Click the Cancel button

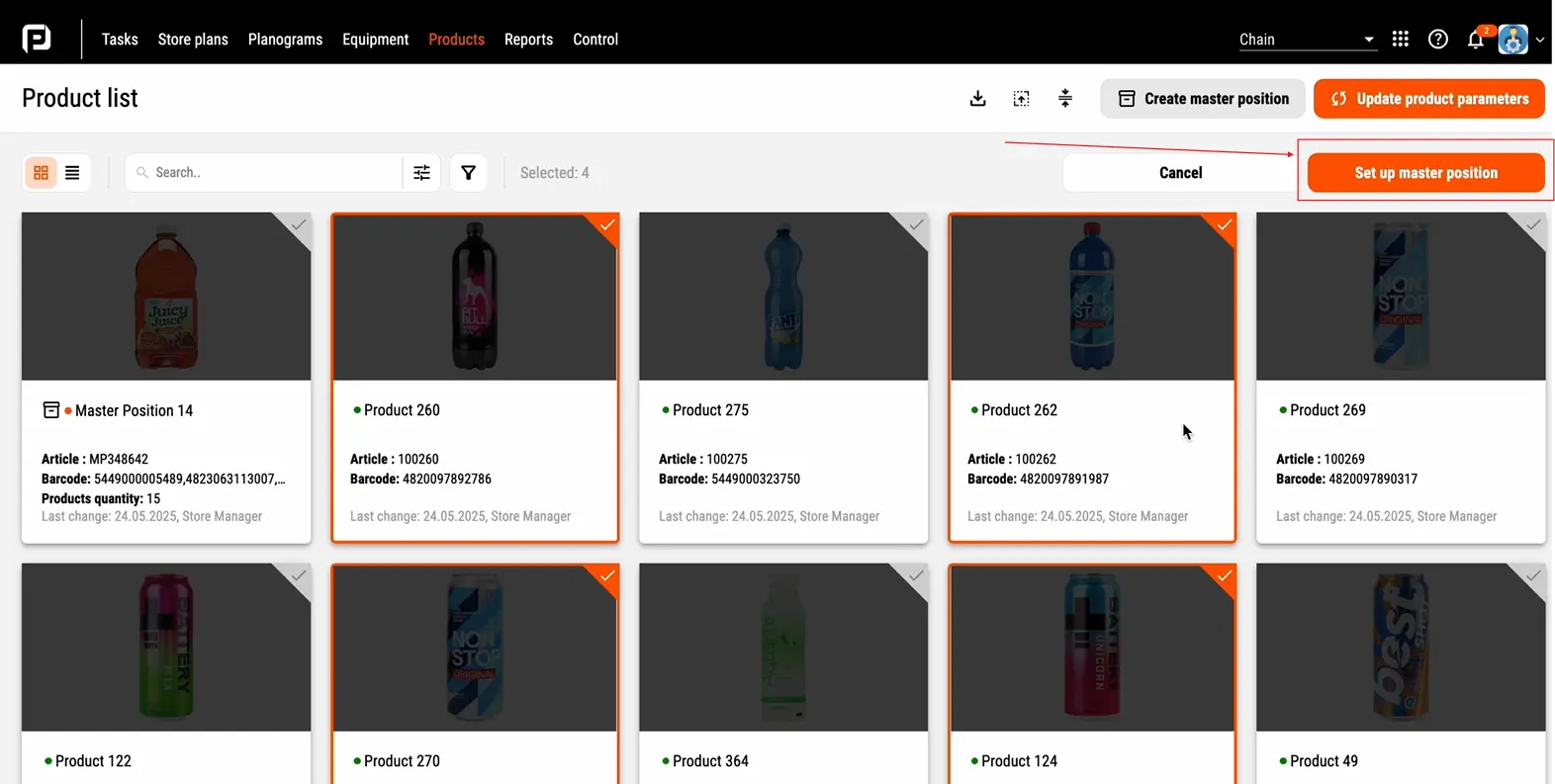1180,173
